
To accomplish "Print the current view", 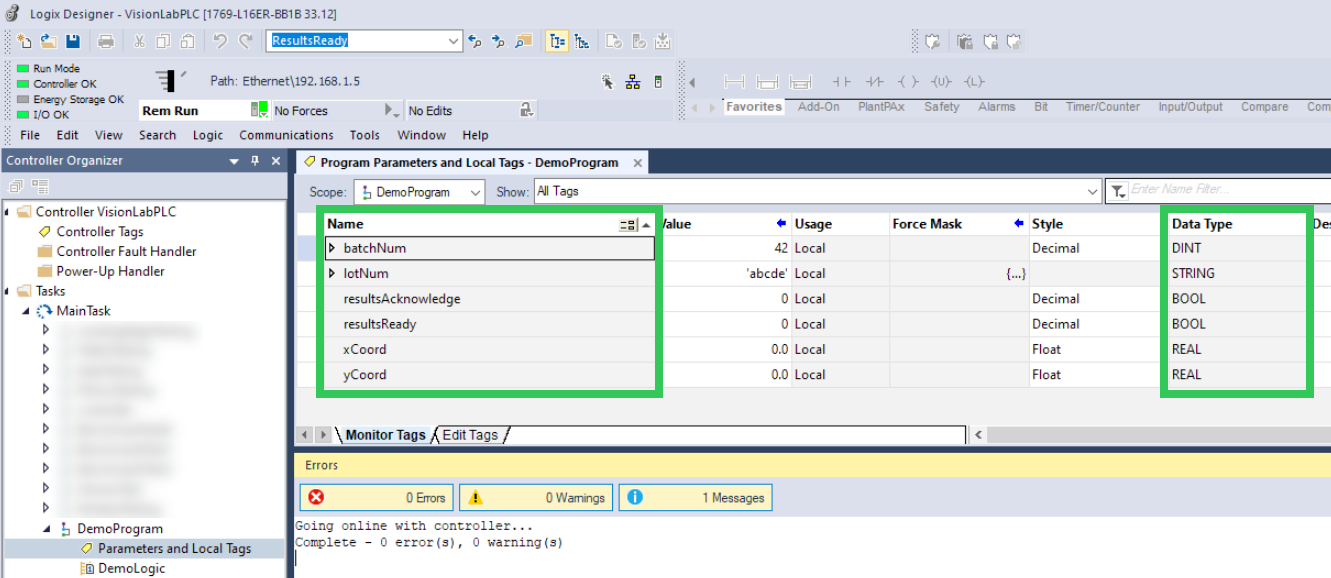I will pyautogui.click(x=106, y=40).
